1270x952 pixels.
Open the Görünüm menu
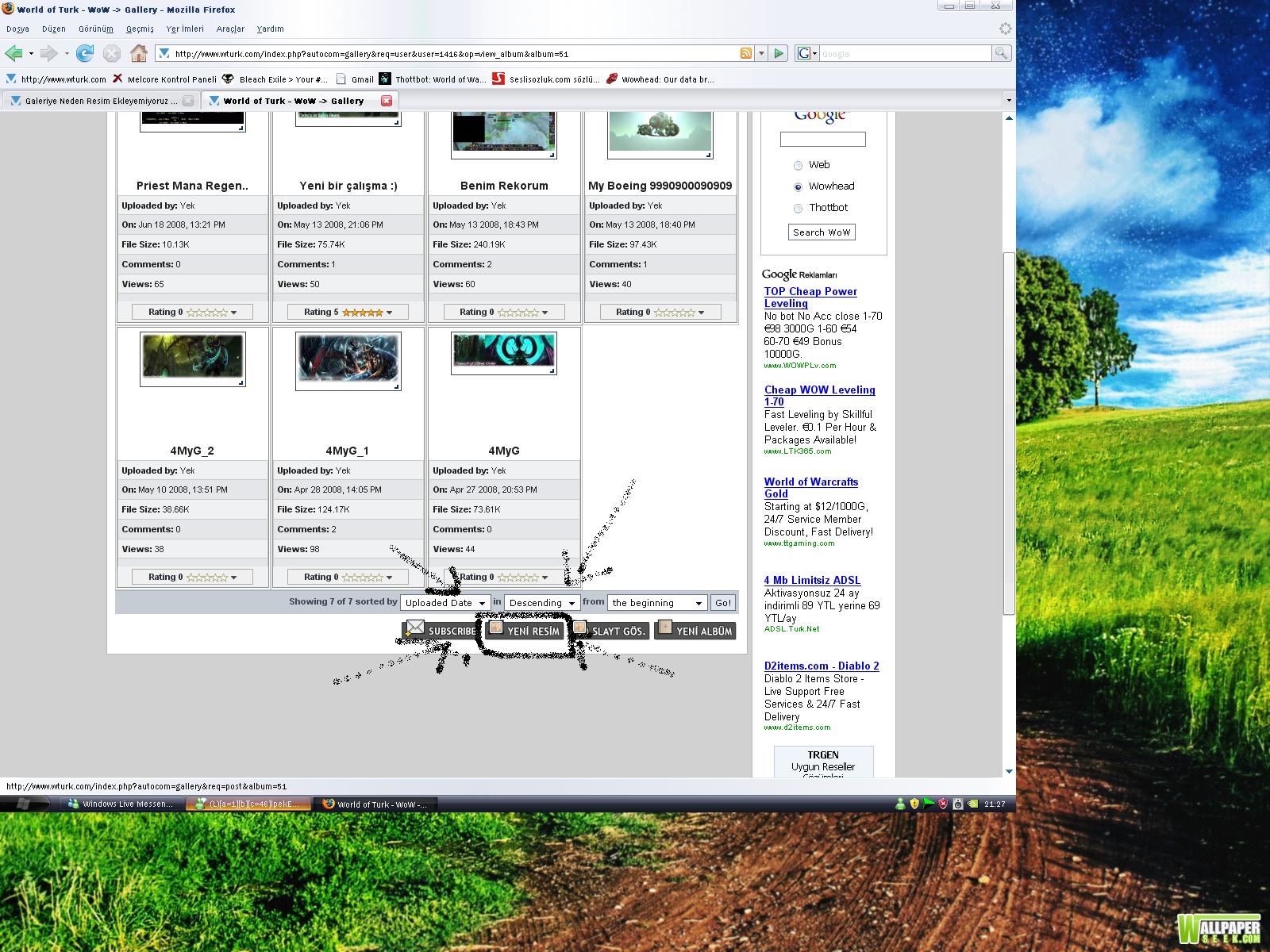(96, 29)
